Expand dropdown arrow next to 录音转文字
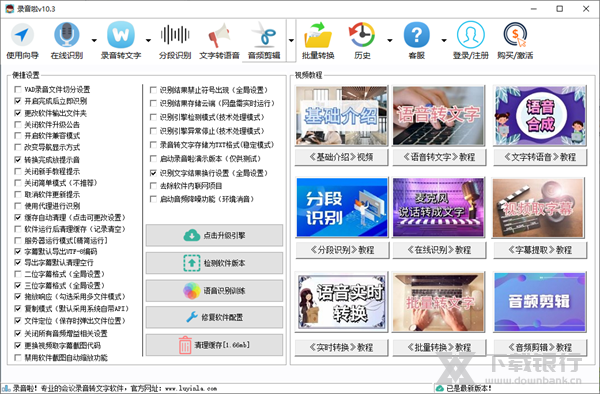This screenshot has width=600, height=394. (x=148, y=41)
